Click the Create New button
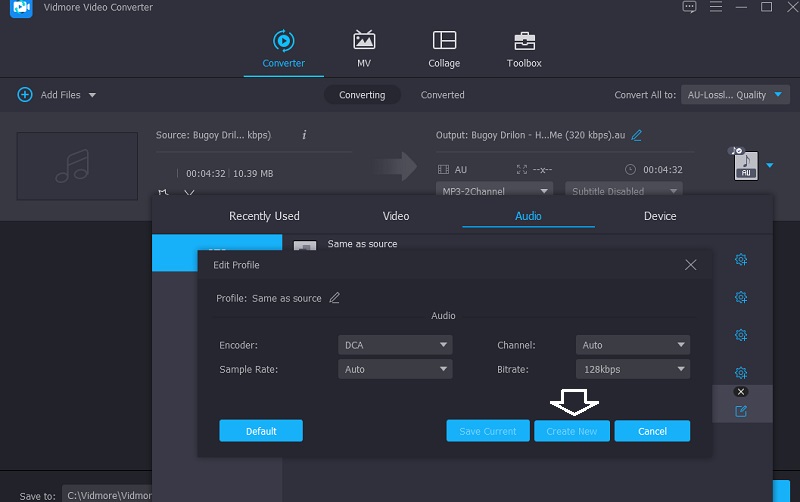 pos(572,431)
